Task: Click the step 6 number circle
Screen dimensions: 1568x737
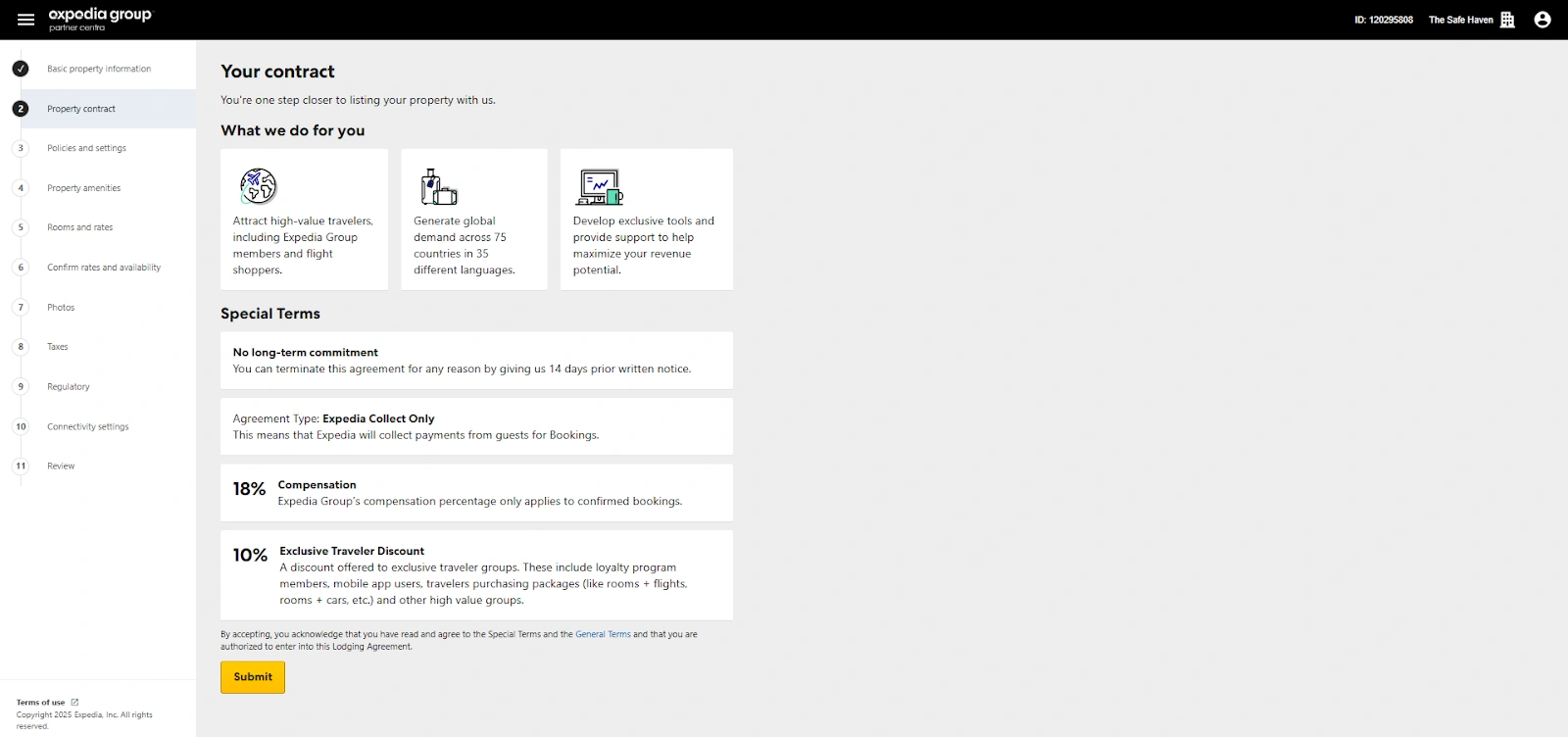Action: tap(21, 268)
